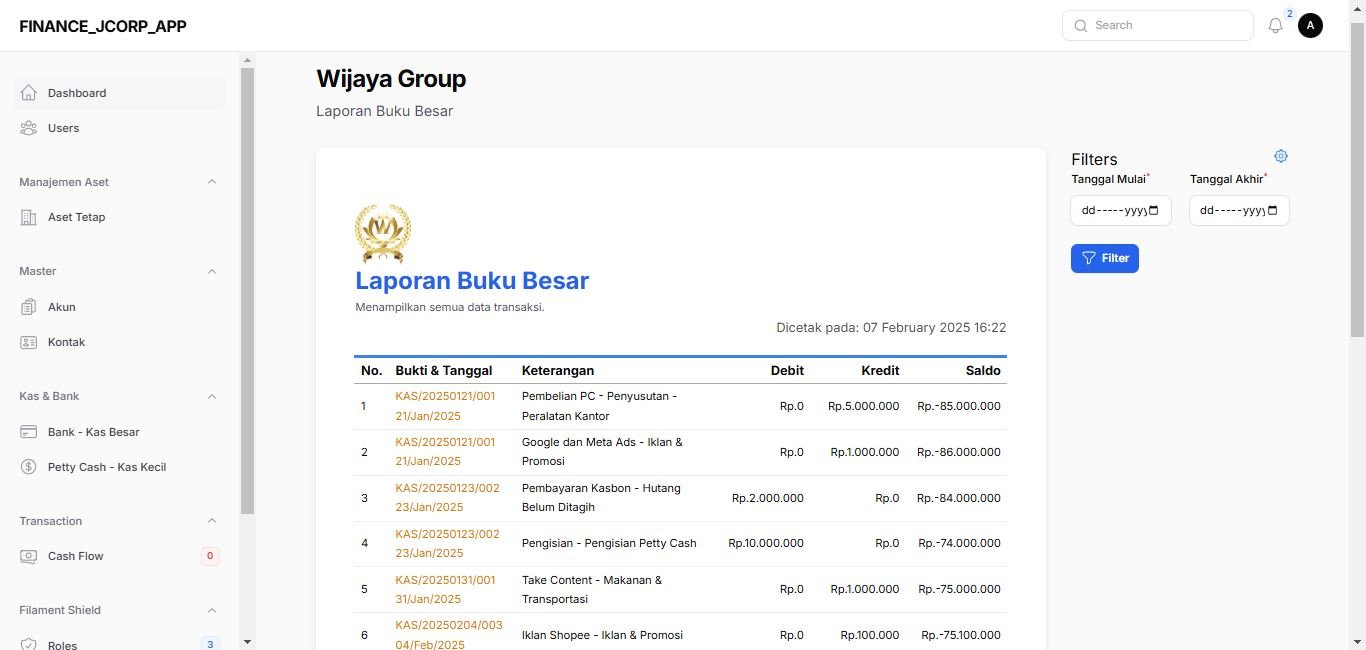Click the Cash Flow money icon
1366x650 pixels.
pos(29,556)
